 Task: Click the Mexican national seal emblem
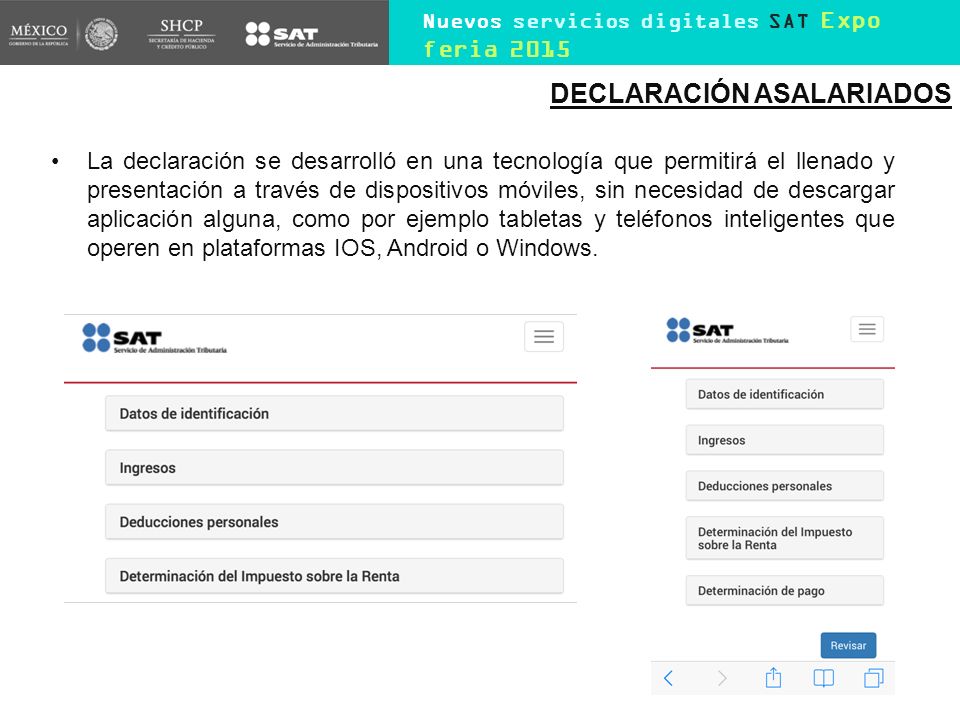pyautogui.click(x=101, y=34)
